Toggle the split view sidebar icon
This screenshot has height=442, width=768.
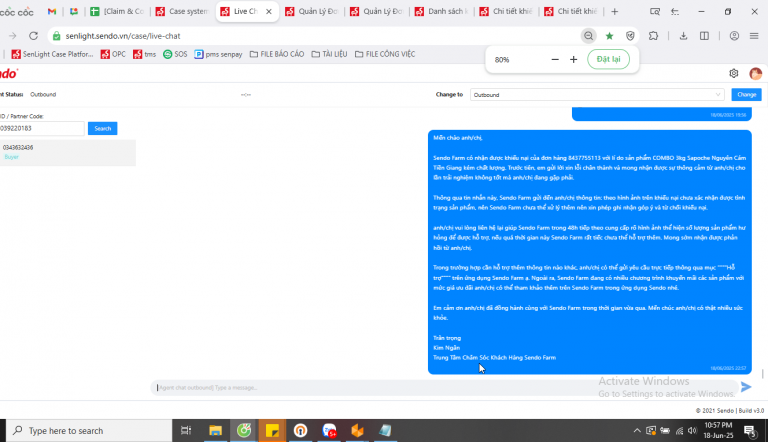pos(704,36)
